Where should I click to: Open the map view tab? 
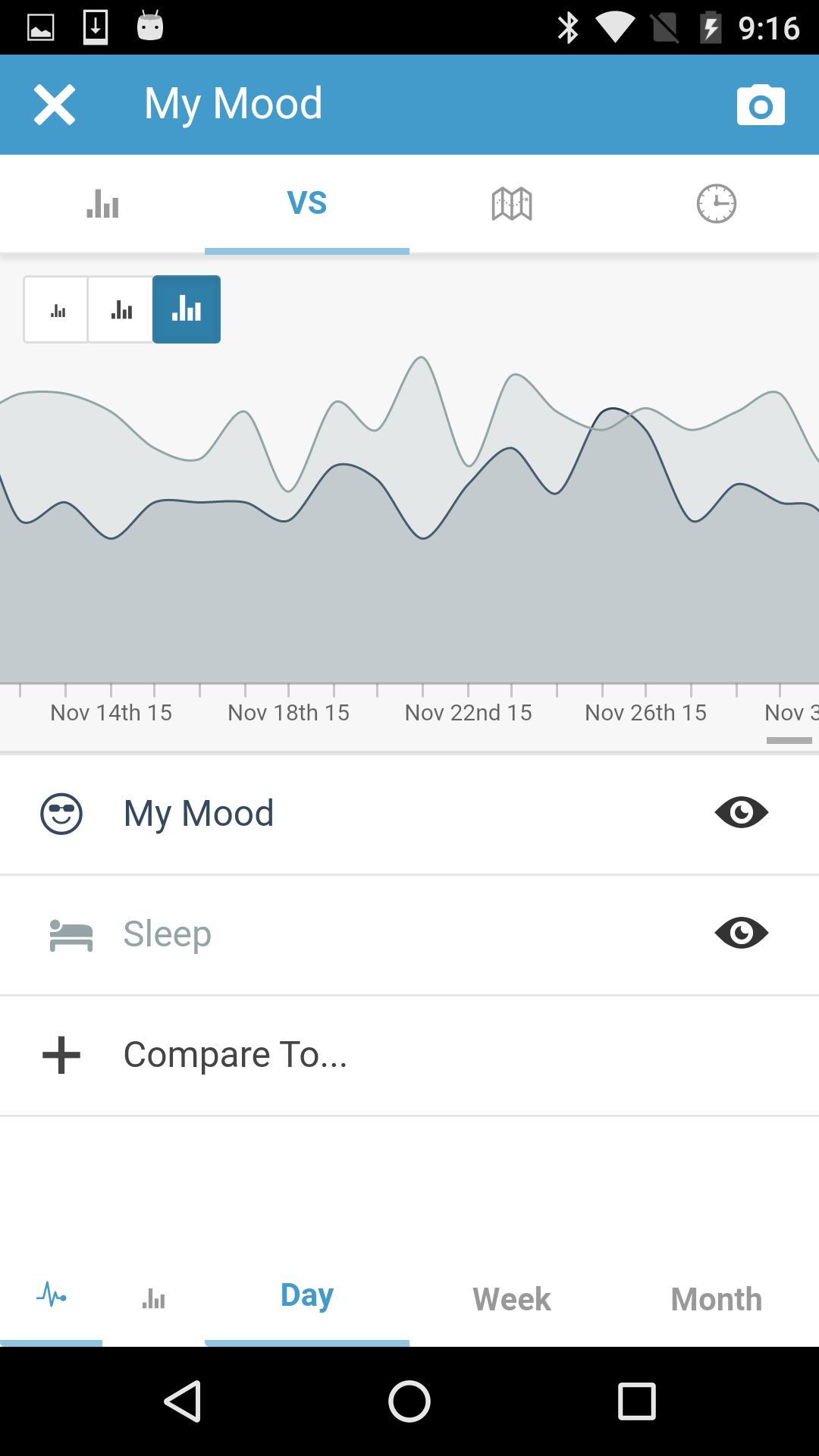click(512, 203)
